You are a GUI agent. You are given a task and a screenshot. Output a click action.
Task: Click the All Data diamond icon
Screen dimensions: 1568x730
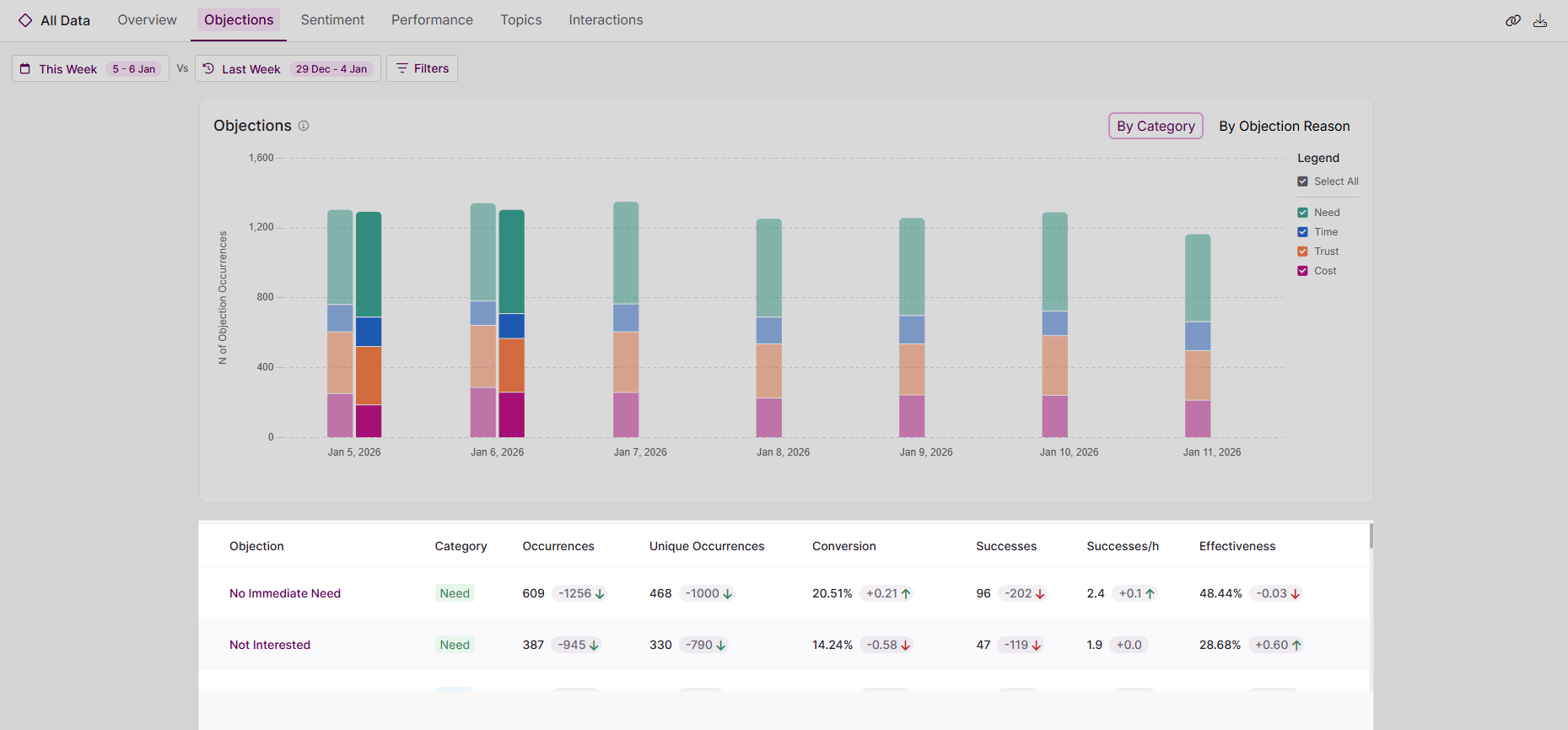25,20
